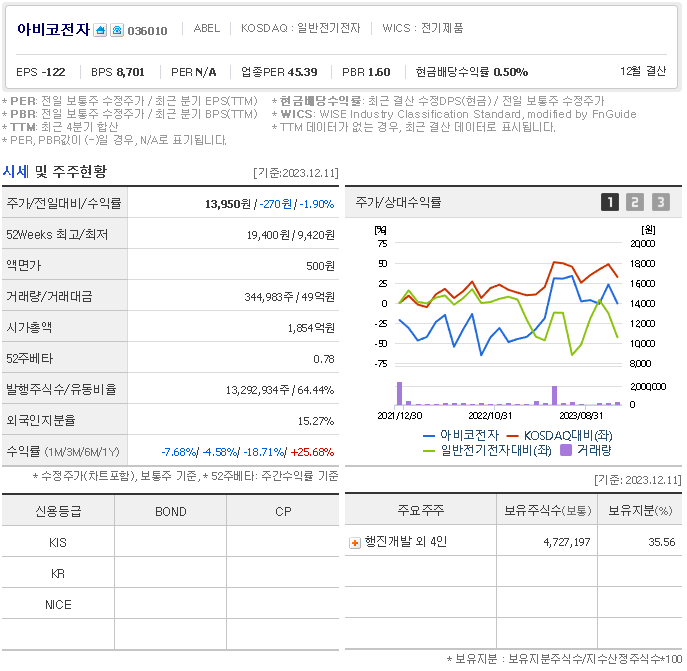Select shares held value 4,727,197
687x671 pixels.
[x=567, y=543]
